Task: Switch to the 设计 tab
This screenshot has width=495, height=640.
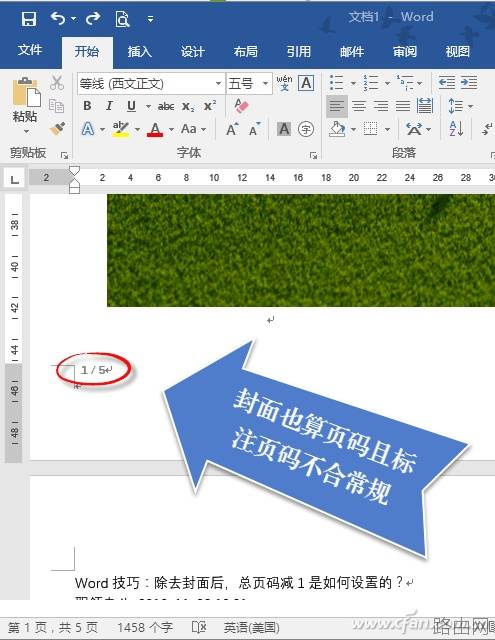Action: coord(192,51)
